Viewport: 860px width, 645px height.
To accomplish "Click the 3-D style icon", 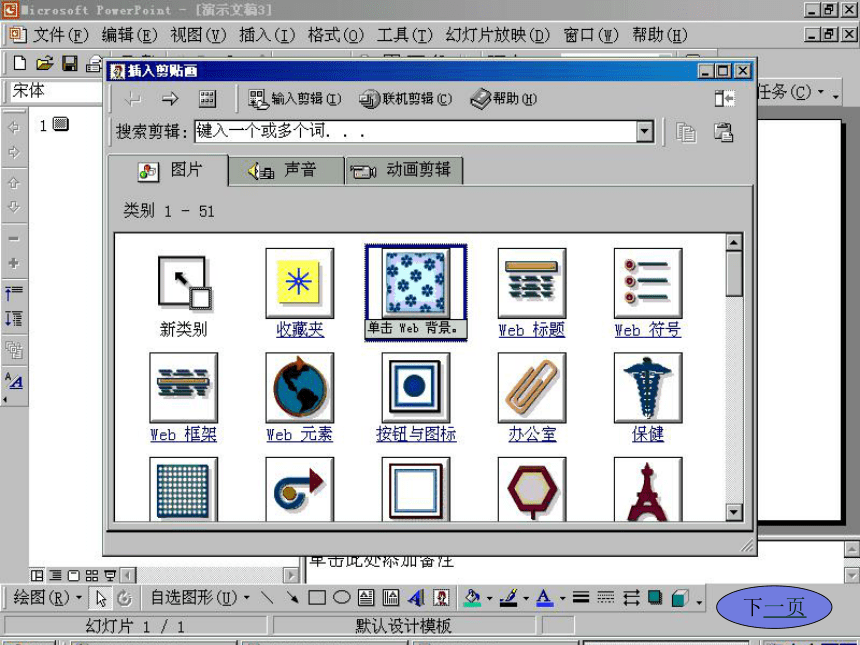I will tap(681, 597).
